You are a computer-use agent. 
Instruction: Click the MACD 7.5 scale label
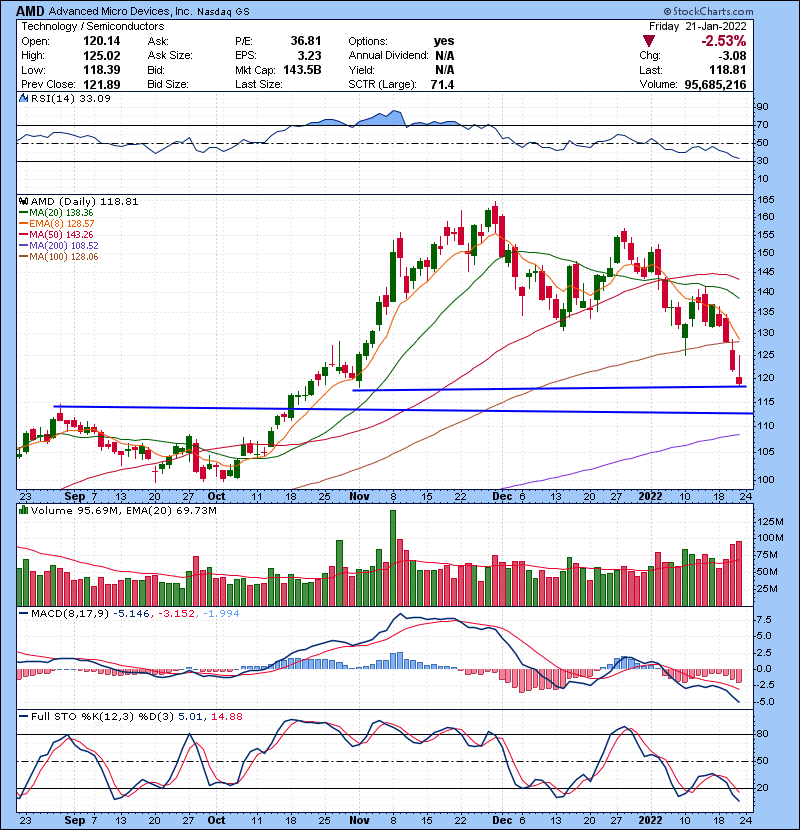tap(764, 619)
